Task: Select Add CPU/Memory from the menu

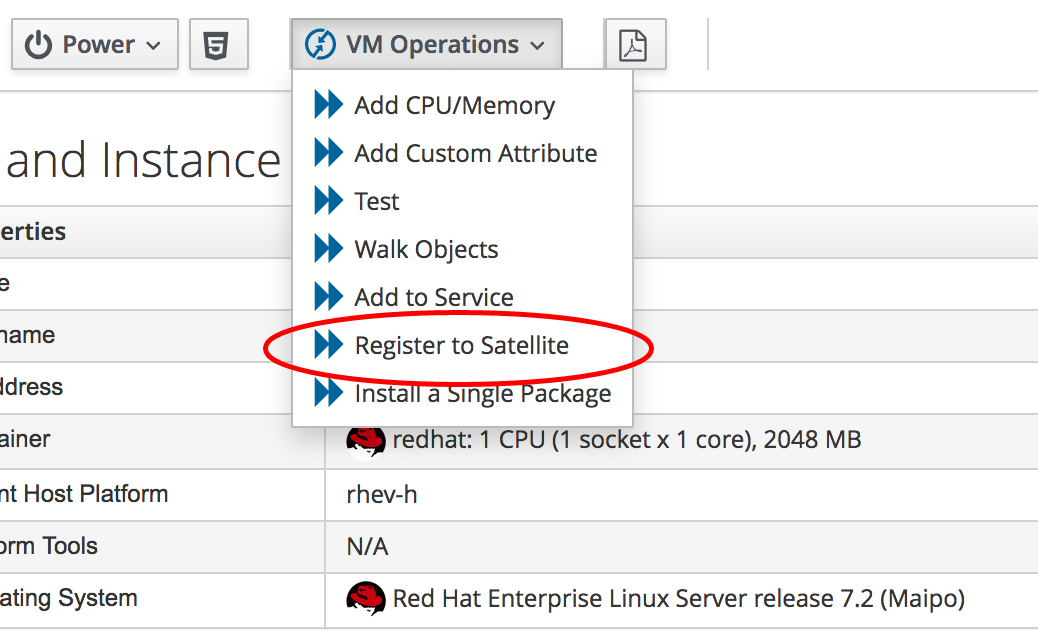Action: [454, 105]
